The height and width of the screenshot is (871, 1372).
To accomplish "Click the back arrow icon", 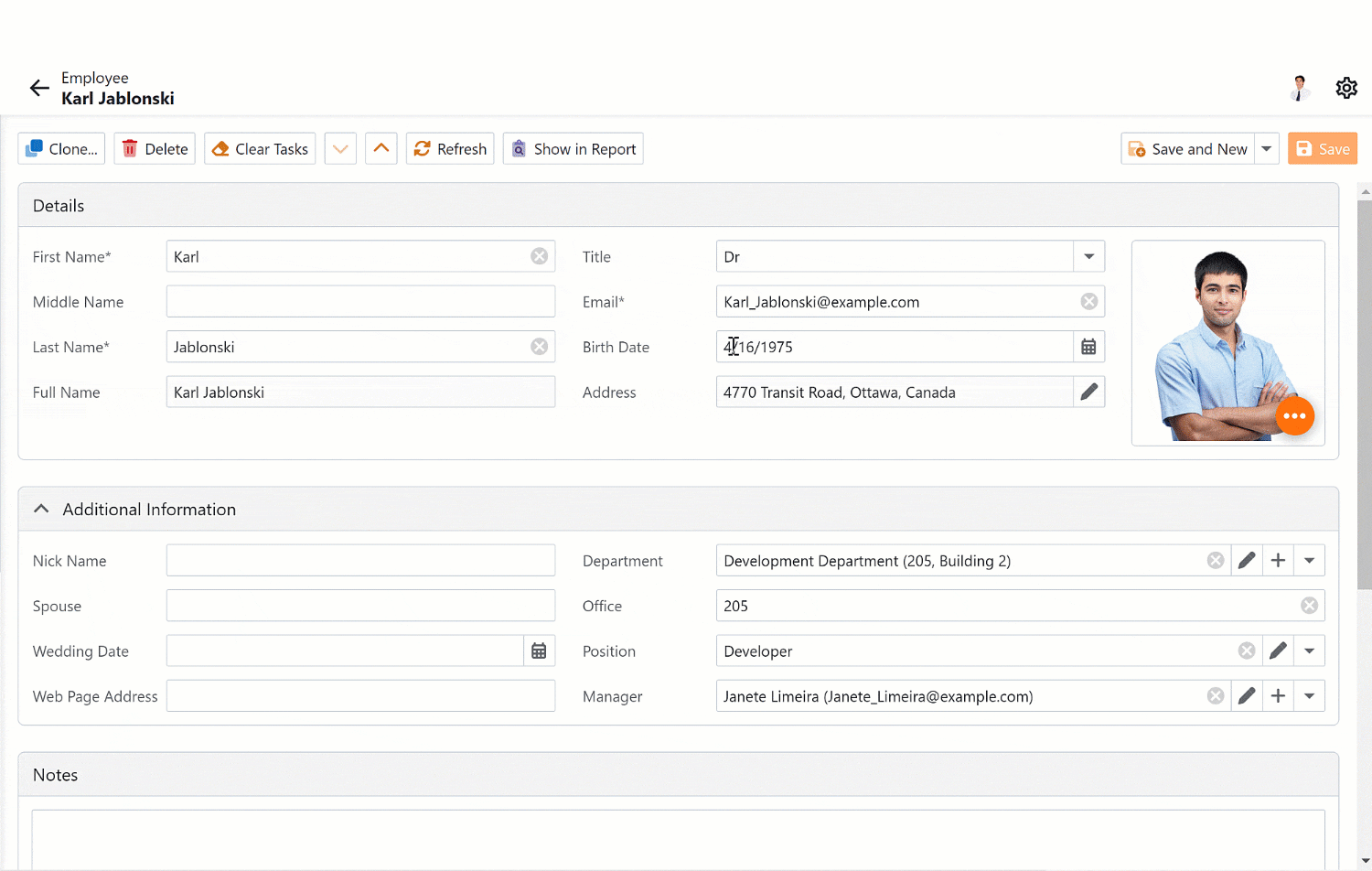I will (39, 88).
